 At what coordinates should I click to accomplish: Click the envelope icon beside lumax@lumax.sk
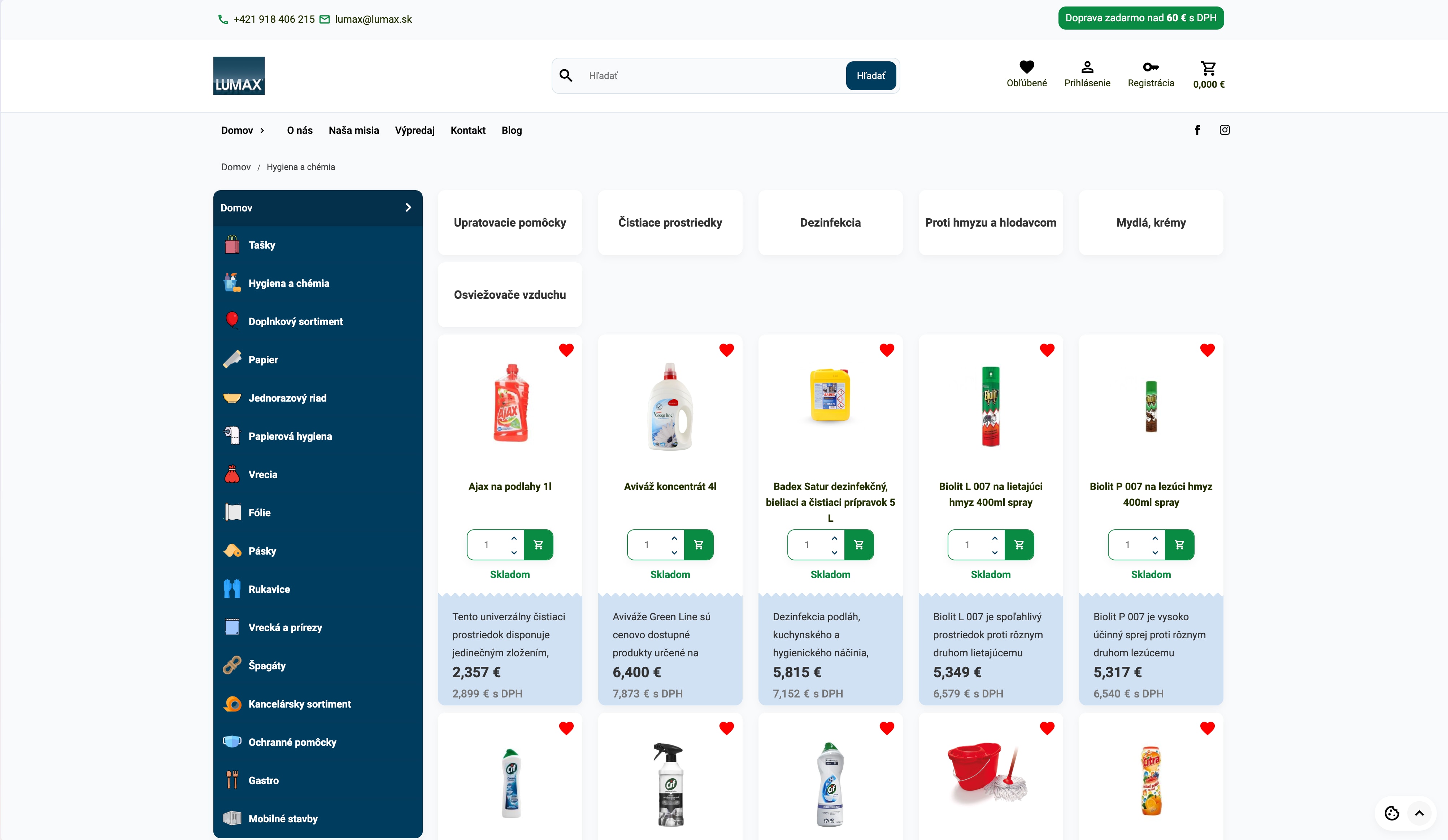pos(325,19)
